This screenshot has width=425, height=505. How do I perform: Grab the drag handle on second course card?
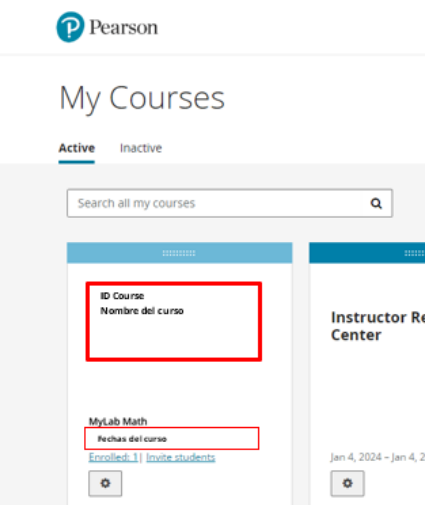tap(414, 253)
